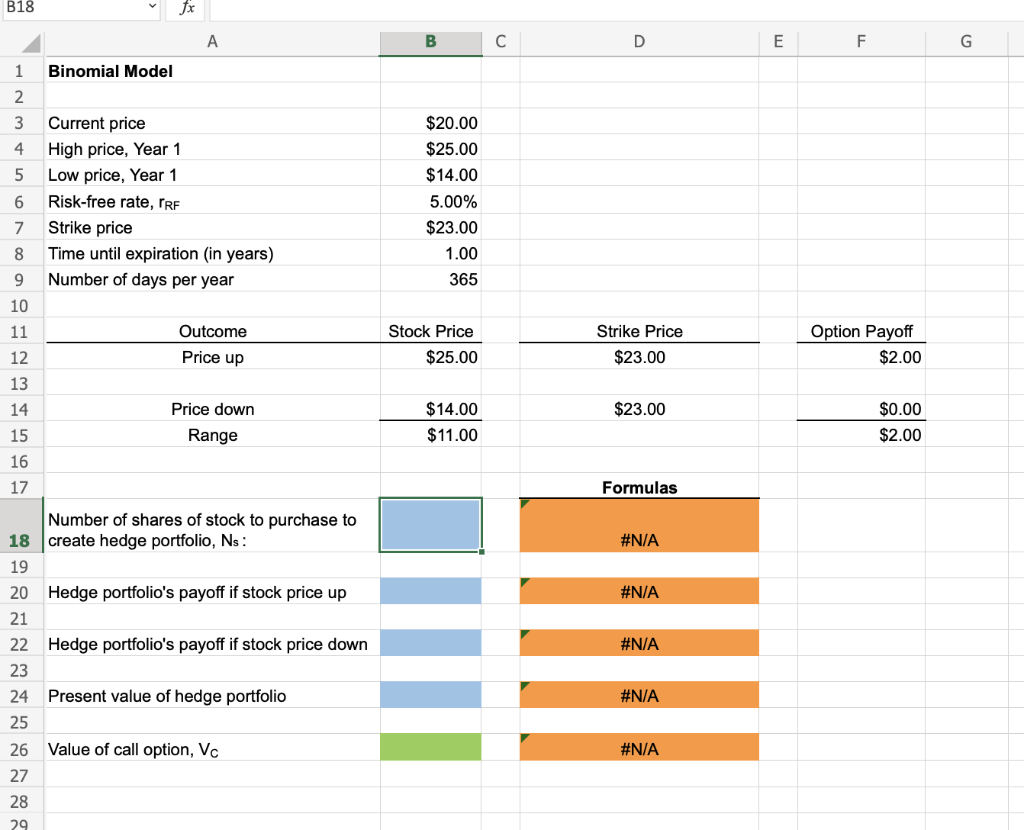This screenshot has width=1024, height=830.
Task: Select the $2.00 option payoff in row 12
Action: [x=861, y=357]
